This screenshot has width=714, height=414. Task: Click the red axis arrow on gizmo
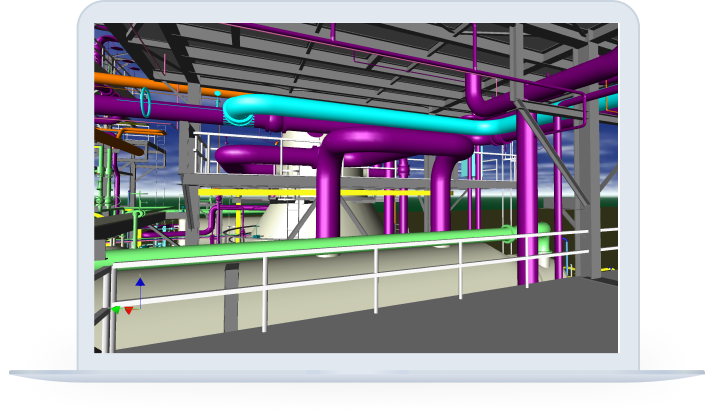coord(128,311)
